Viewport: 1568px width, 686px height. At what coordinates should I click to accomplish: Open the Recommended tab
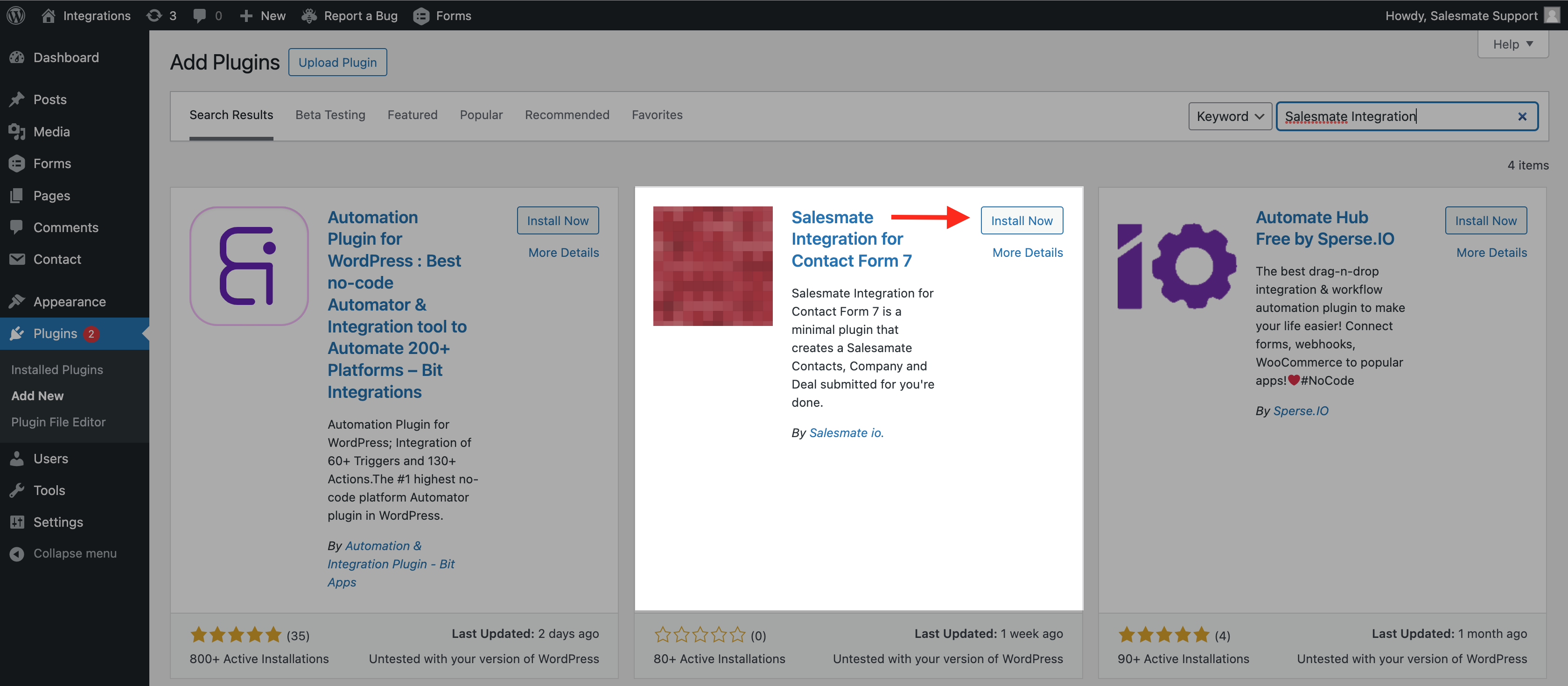tap(567, 115)
